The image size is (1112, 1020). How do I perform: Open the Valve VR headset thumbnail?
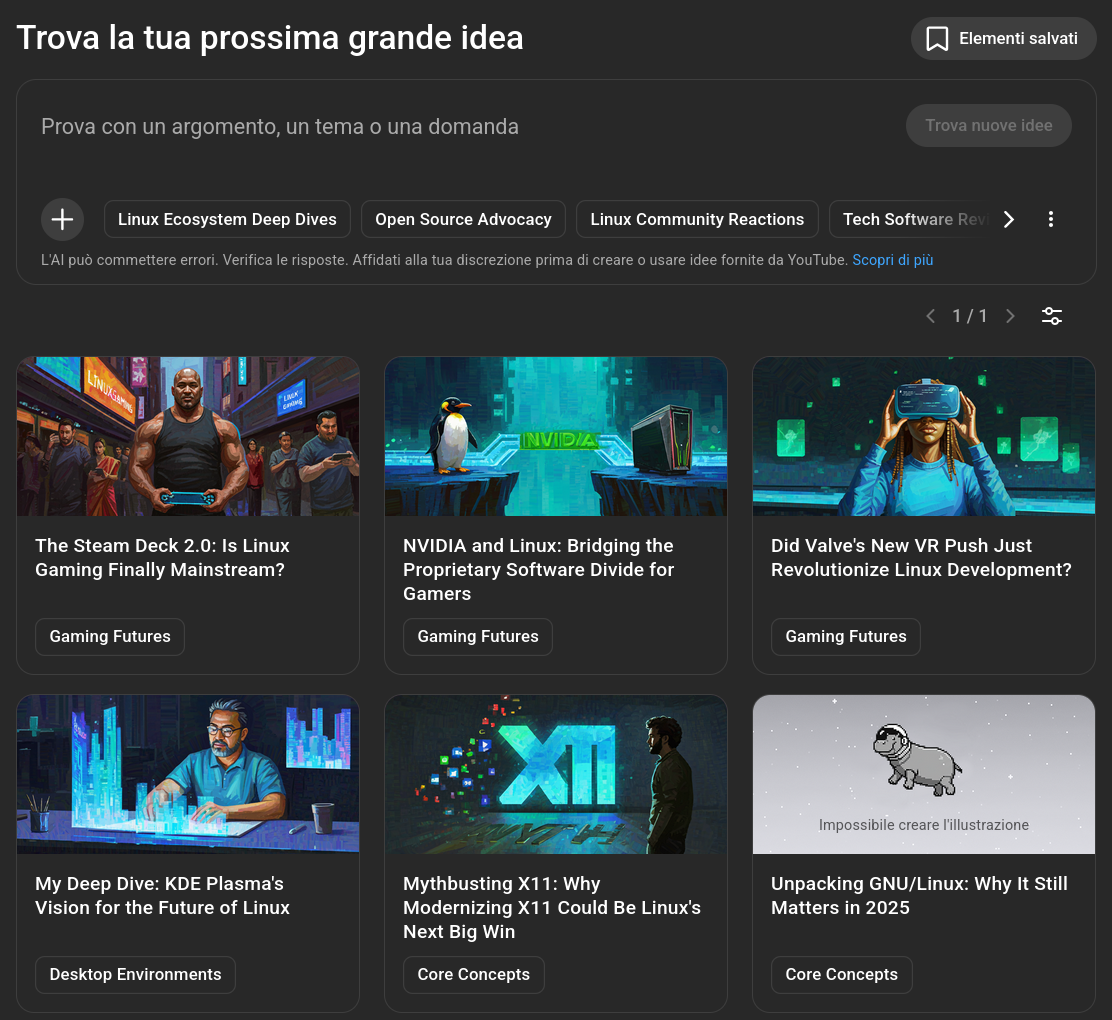[x=924, y=436]
